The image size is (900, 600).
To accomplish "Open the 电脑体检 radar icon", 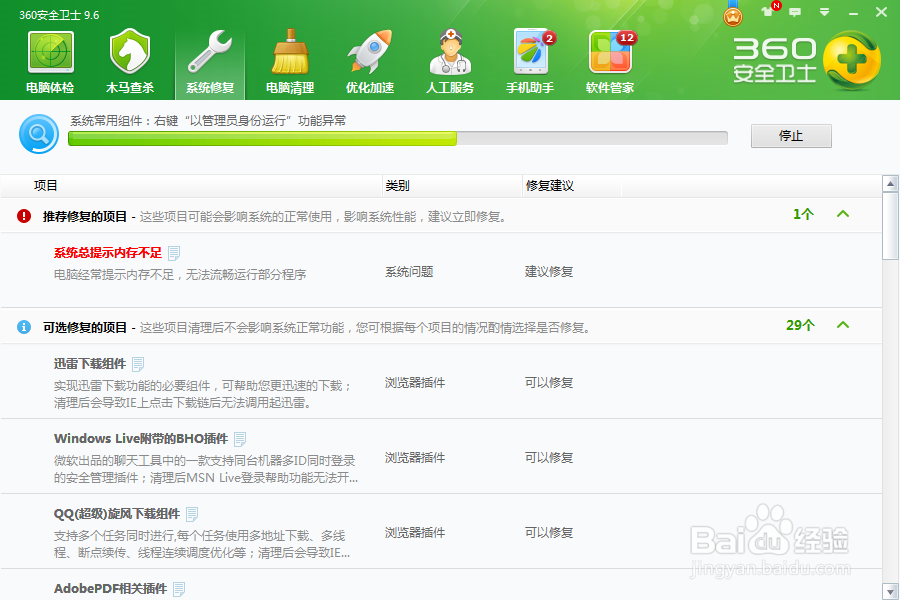I will (x=51, y=61).
